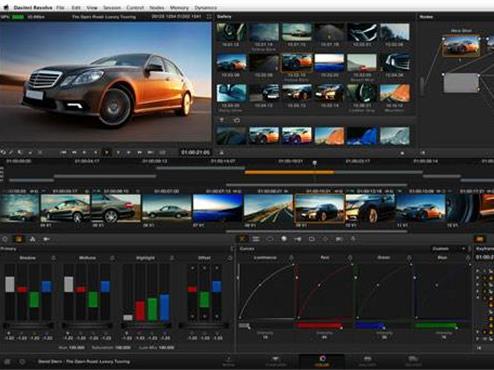Open the View menu
494x370 pixels.
pos(92,7)
